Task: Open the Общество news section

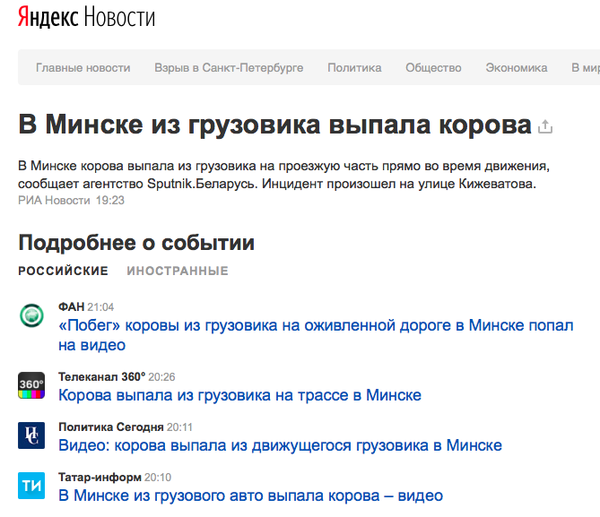Action: point(433,68)
